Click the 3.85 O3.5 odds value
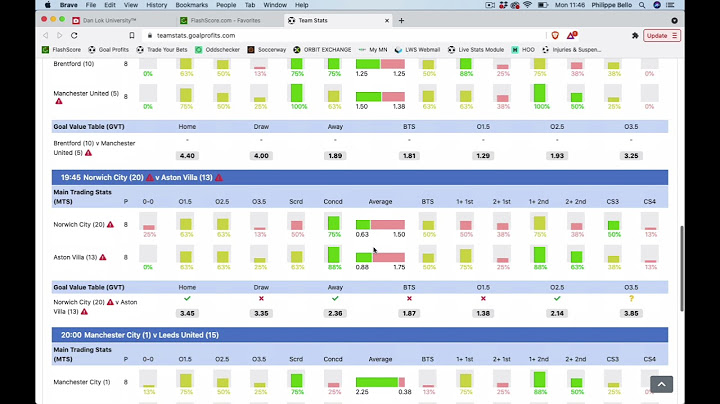Image resolution: width=720 pixels, height=404 pixels. pyautogui.click(x=631, y=314)
